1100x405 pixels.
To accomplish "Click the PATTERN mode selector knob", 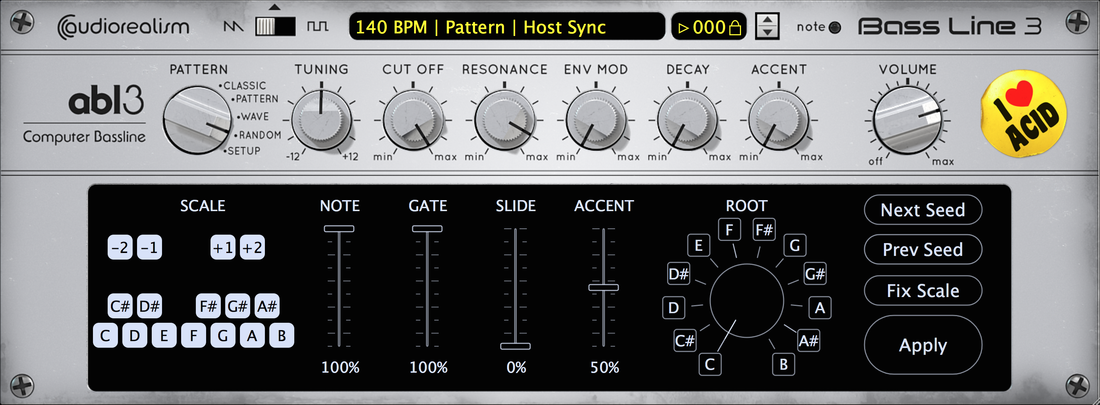I will [198, 121].
